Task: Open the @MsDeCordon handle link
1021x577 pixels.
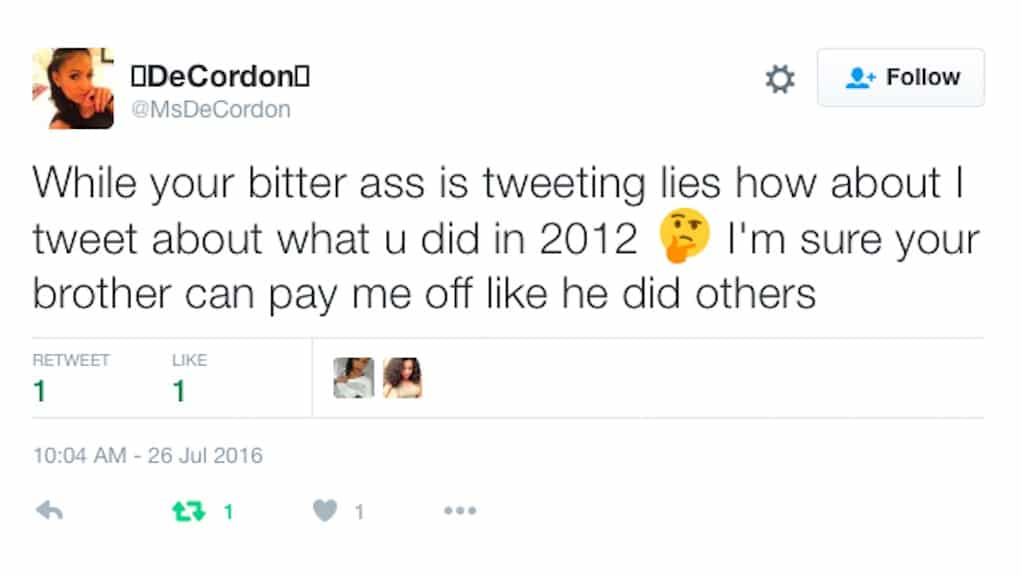Action: click(x=211, y=109)
